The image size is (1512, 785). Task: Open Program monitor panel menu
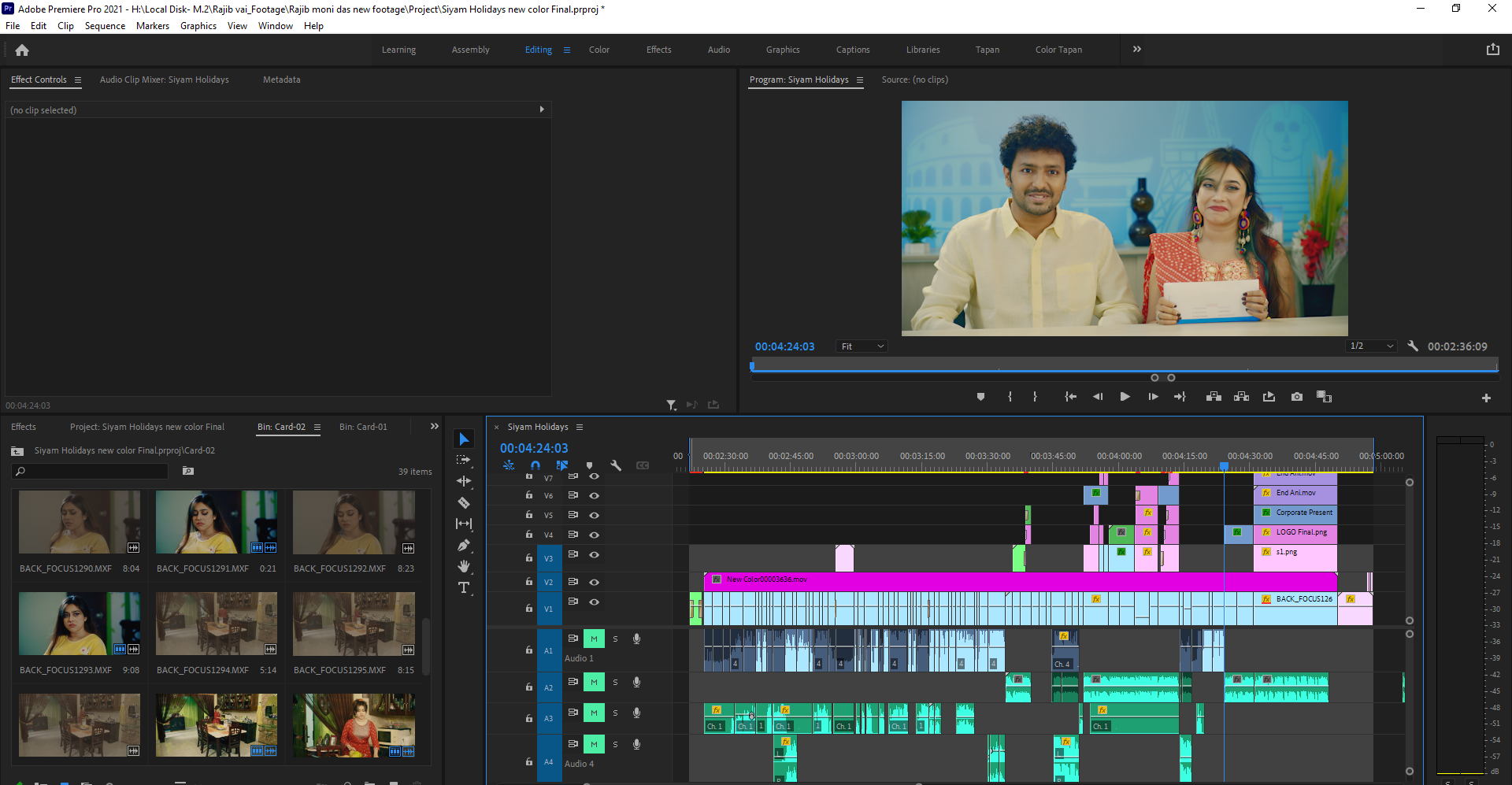point(860,80)
